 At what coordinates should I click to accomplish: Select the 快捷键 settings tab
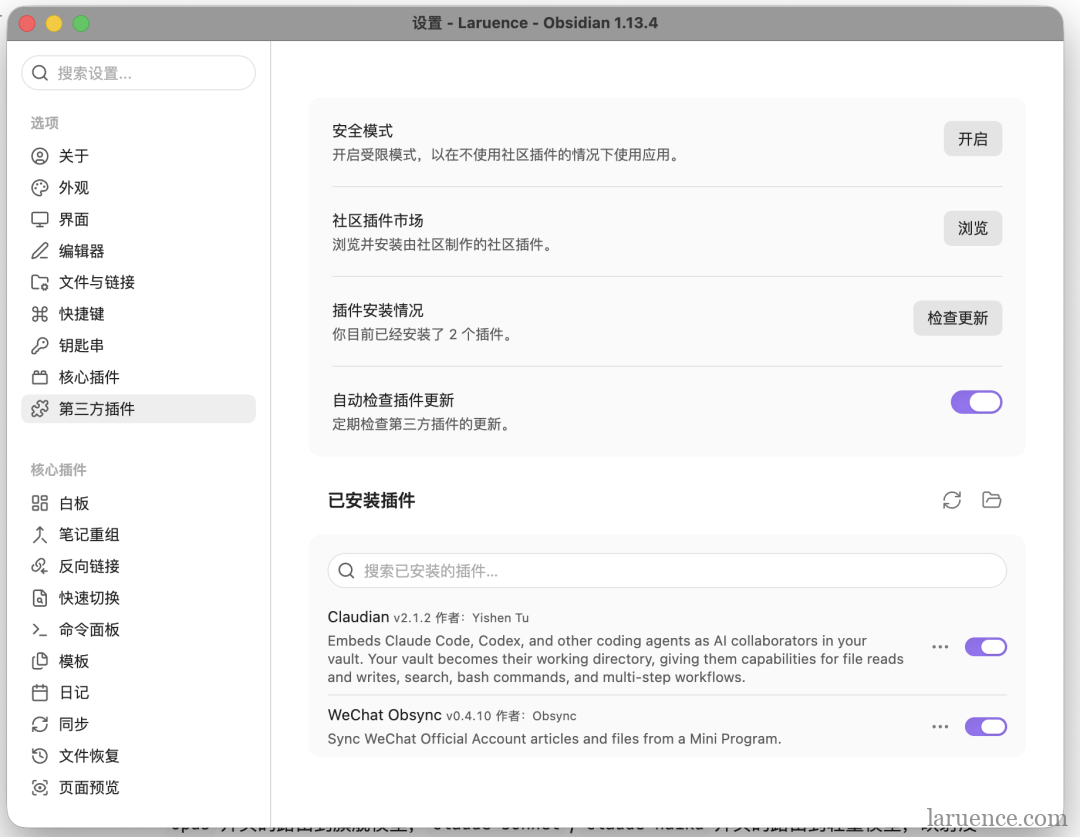click(x=138, y=314)
